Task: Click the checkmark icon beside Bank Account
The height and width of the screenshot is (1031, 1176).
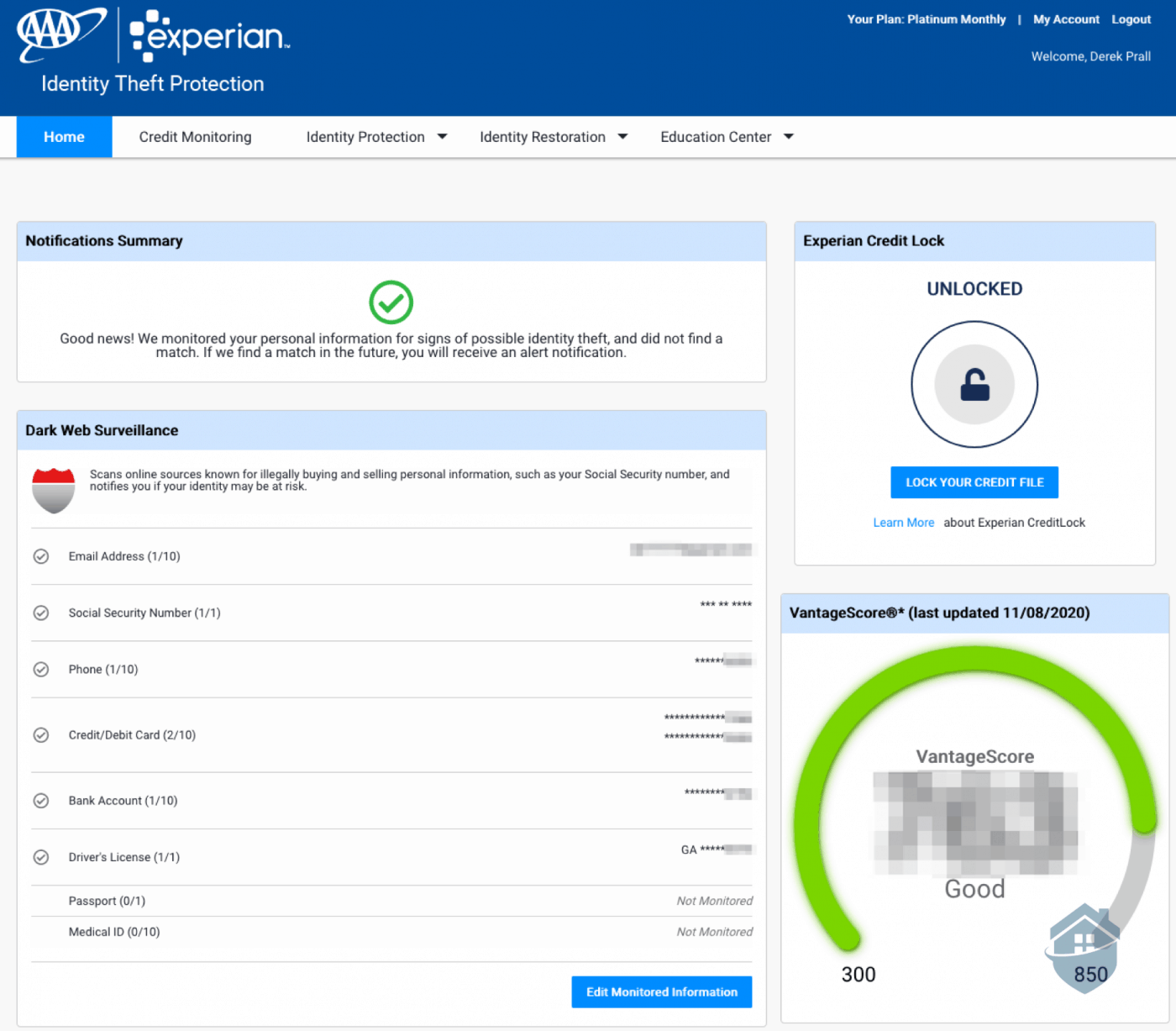Action: point(41,800)
